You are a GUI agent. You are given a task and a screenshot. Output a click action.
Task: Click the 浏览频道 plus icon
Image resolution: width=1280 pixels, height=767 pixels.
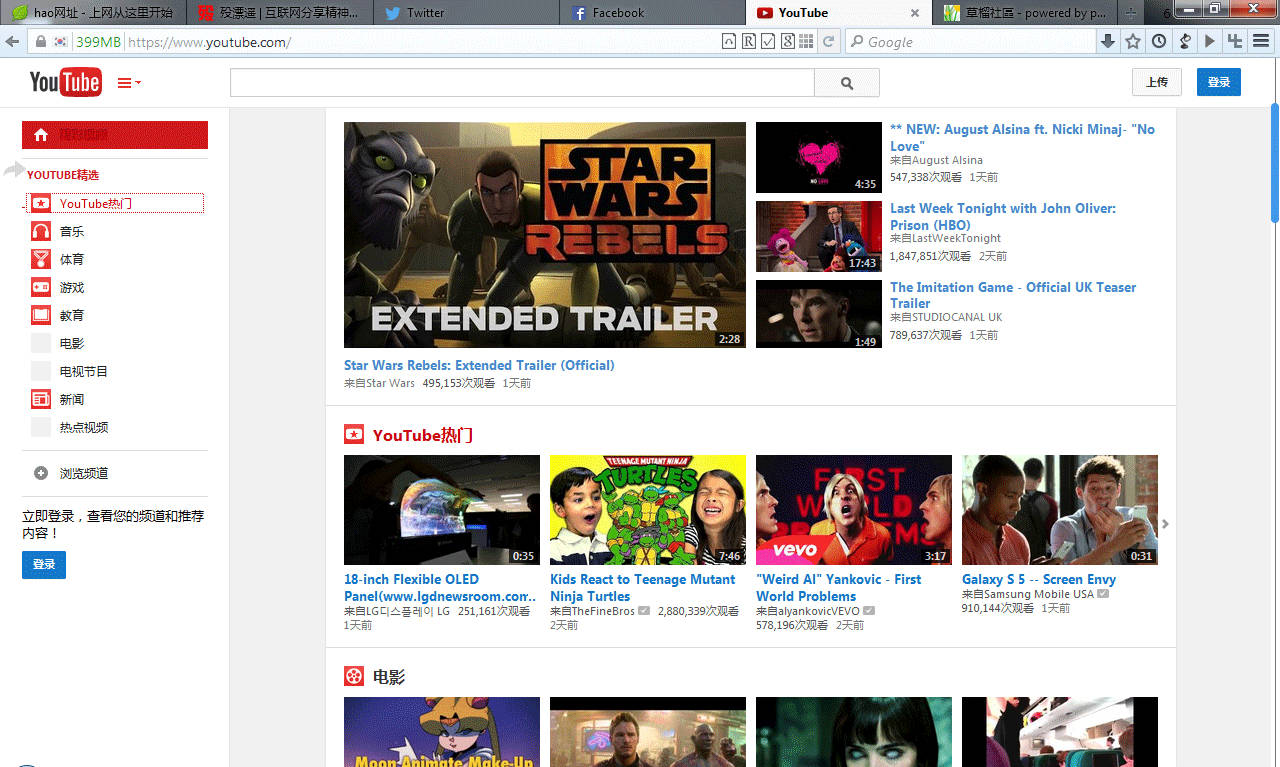[x=41, y=473]
